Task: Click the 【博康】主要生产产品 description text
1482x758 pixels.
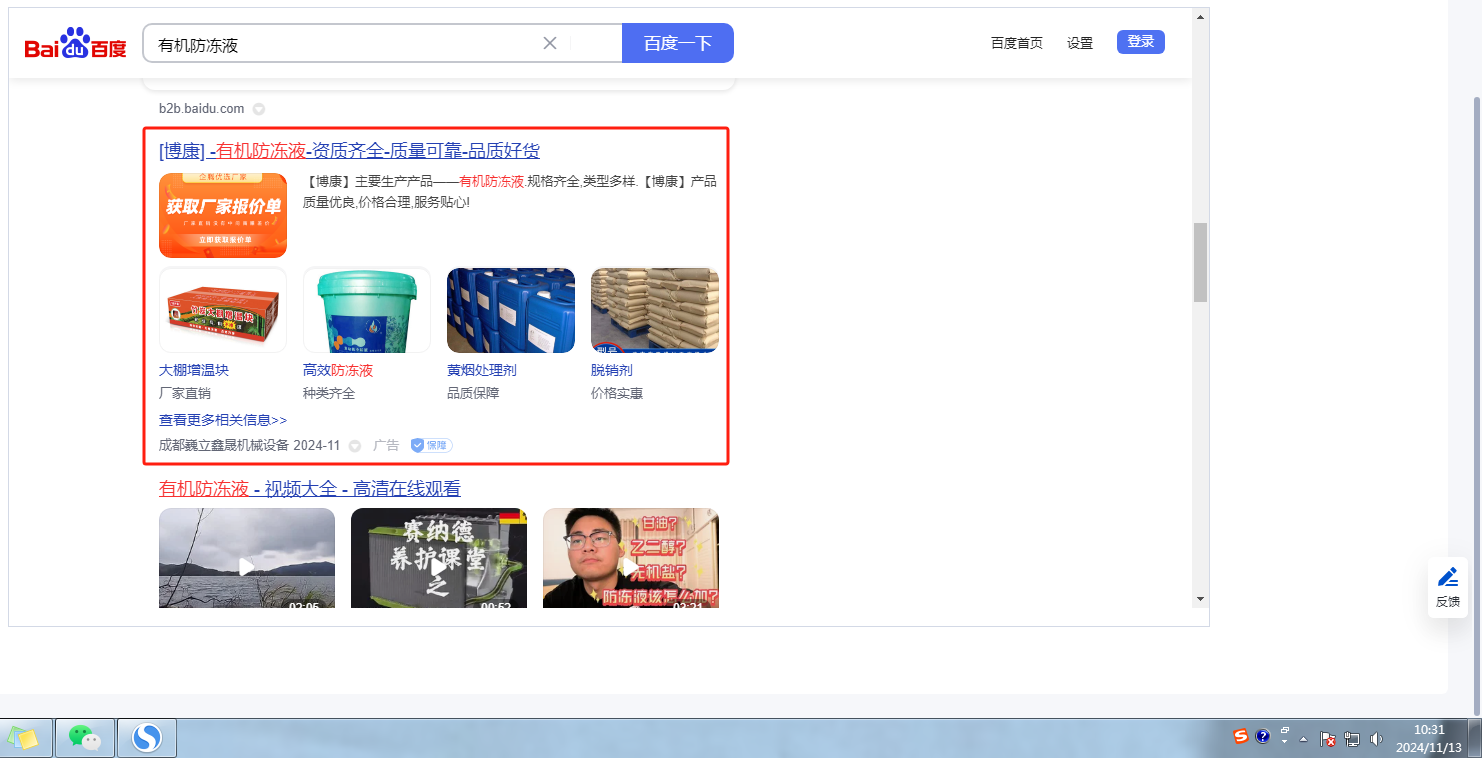Action: [x=510, y=191]
